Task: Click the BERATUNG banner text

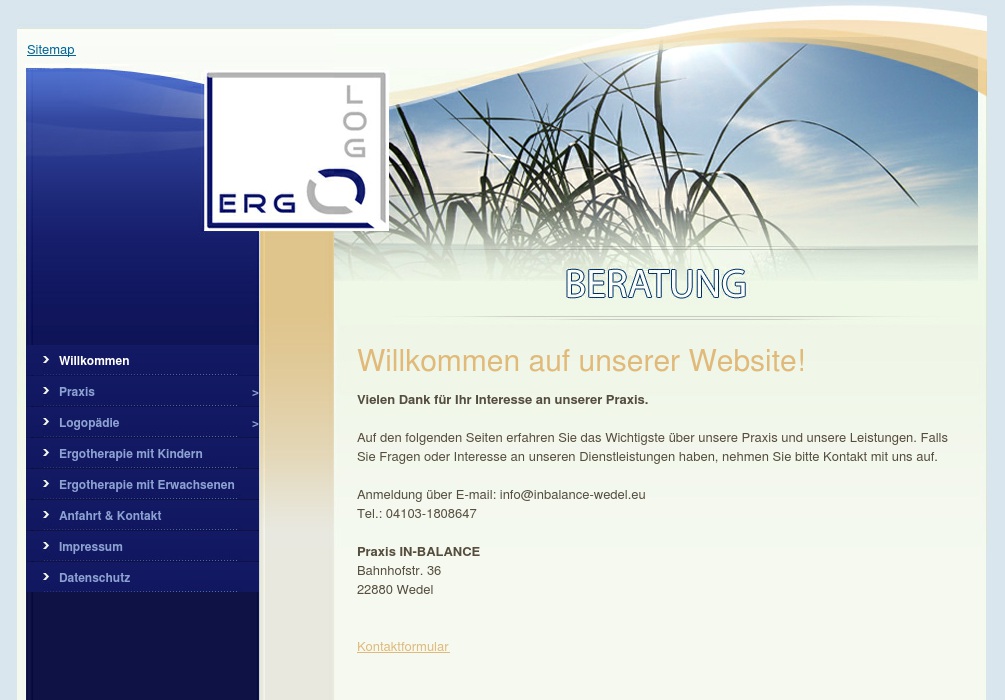Action: (x=656, y=284)
